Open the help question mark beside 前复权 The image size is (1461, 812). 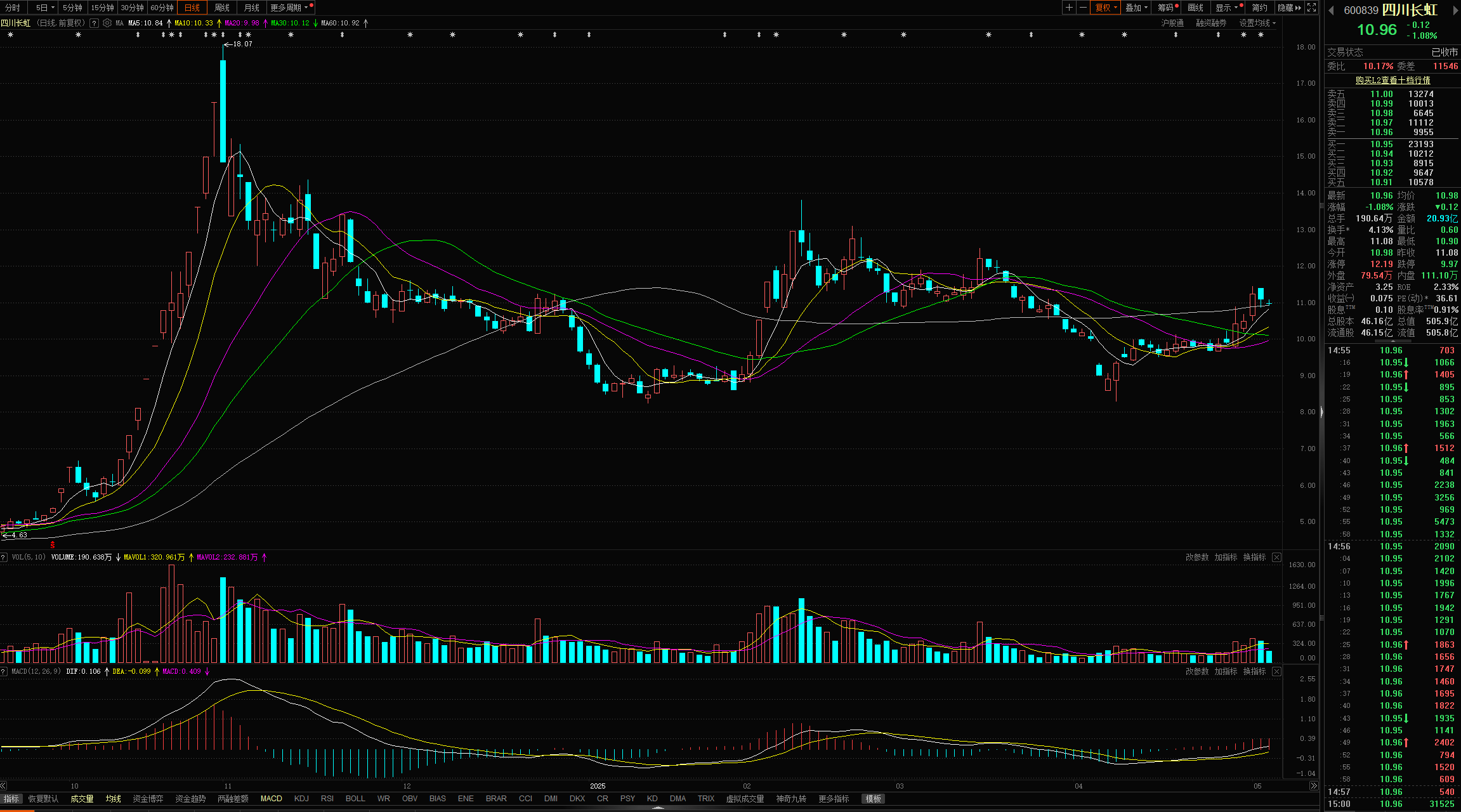[94, 23]
